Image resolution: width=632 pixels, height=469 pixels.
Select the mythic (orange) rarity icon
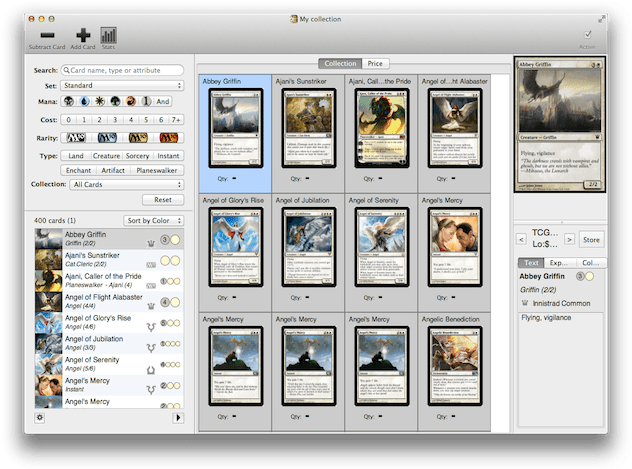click(x=168, y=138)
